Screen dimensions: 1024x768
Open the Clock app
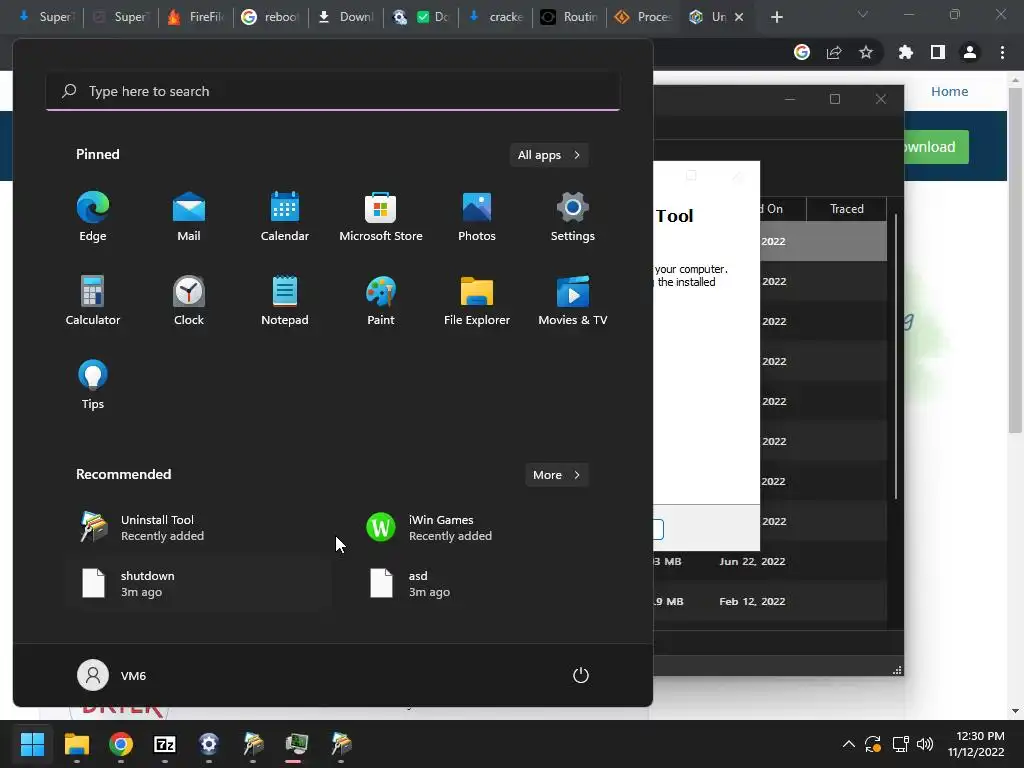pyautogui.click(x=189, y=301)
